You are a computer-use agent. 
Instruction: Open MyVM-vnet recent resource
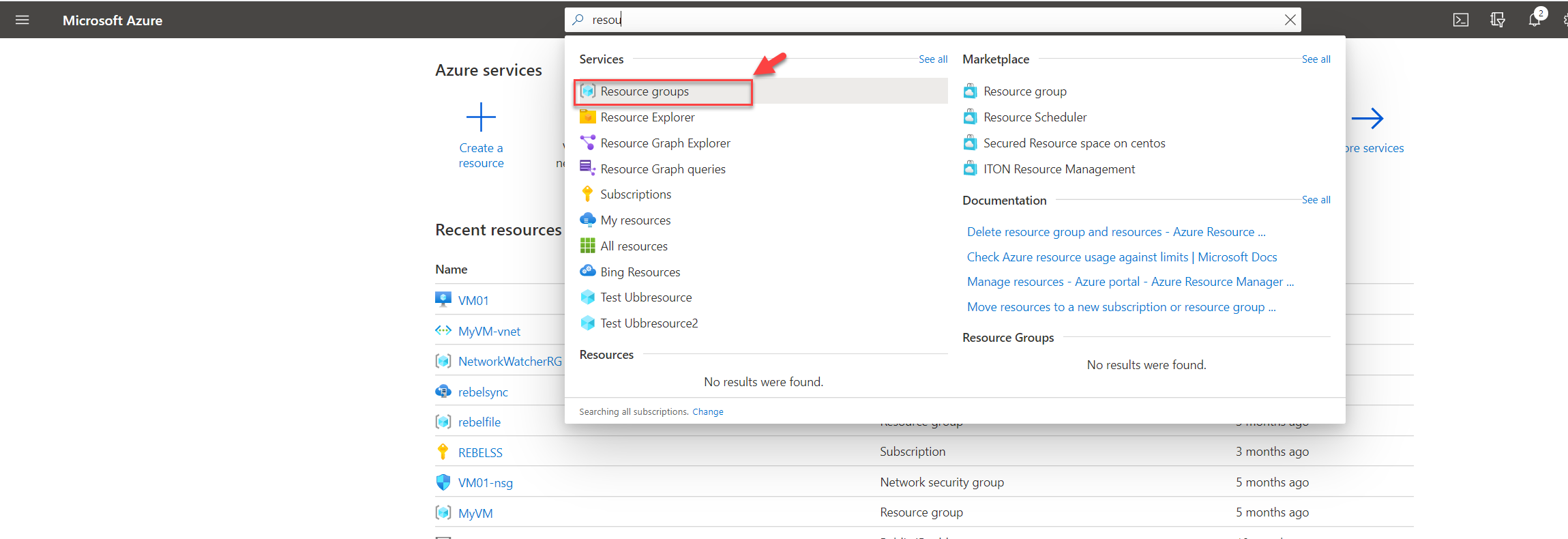(489, 332)
